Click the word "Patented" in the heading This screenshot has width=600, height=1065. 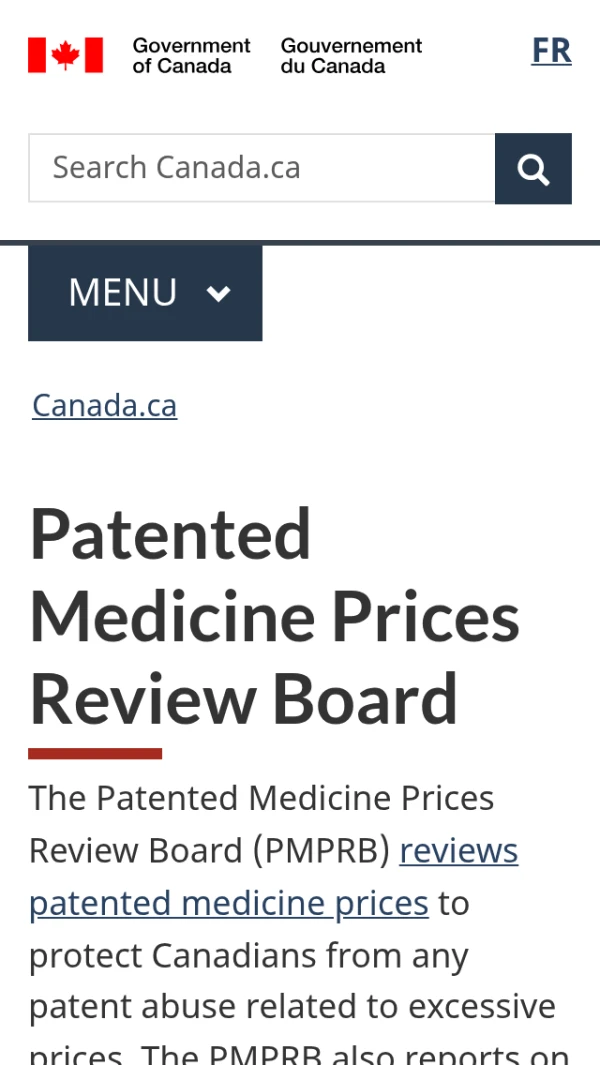(x=171, y=534)
